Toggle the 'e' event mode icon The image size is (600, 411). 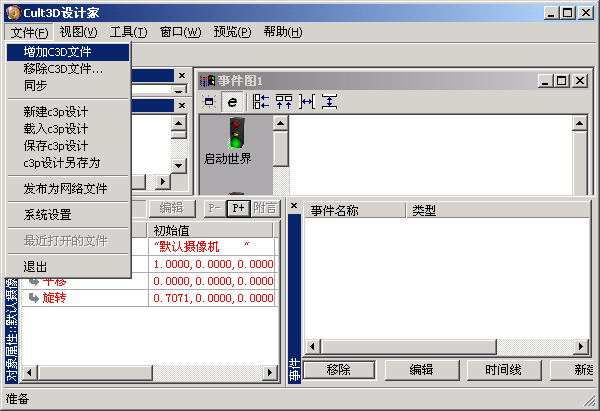click(x=232, y=102)
